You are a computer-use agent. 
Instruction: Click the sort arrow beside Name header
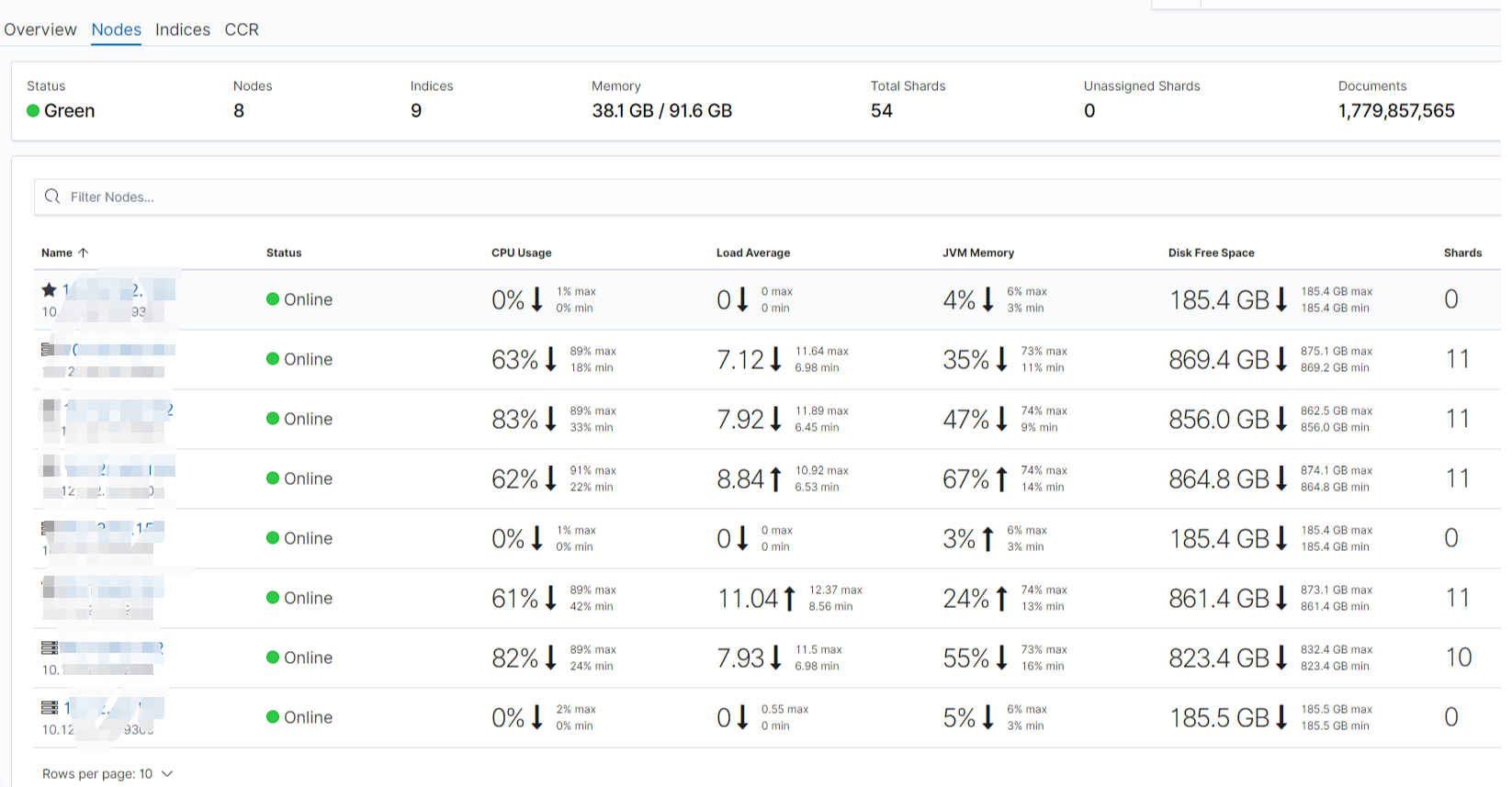click(x=84, y=253)
